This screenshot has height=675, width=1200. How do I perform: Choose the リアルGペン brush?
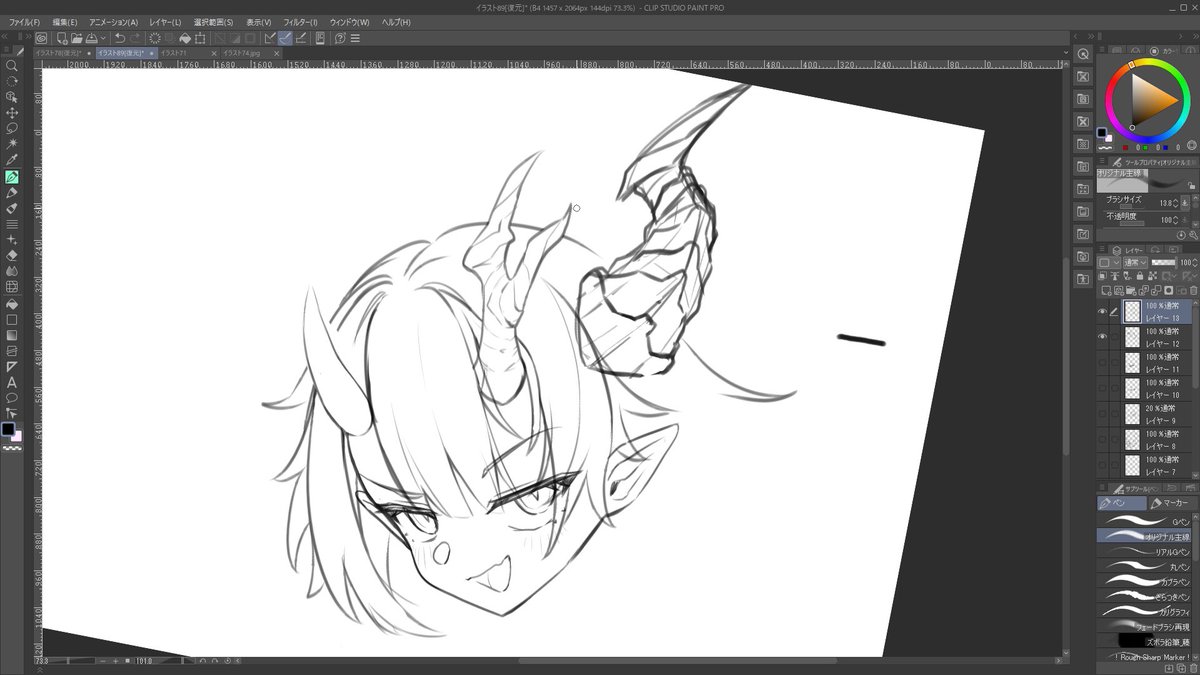pyautogui.click(x=1144, y=551)
